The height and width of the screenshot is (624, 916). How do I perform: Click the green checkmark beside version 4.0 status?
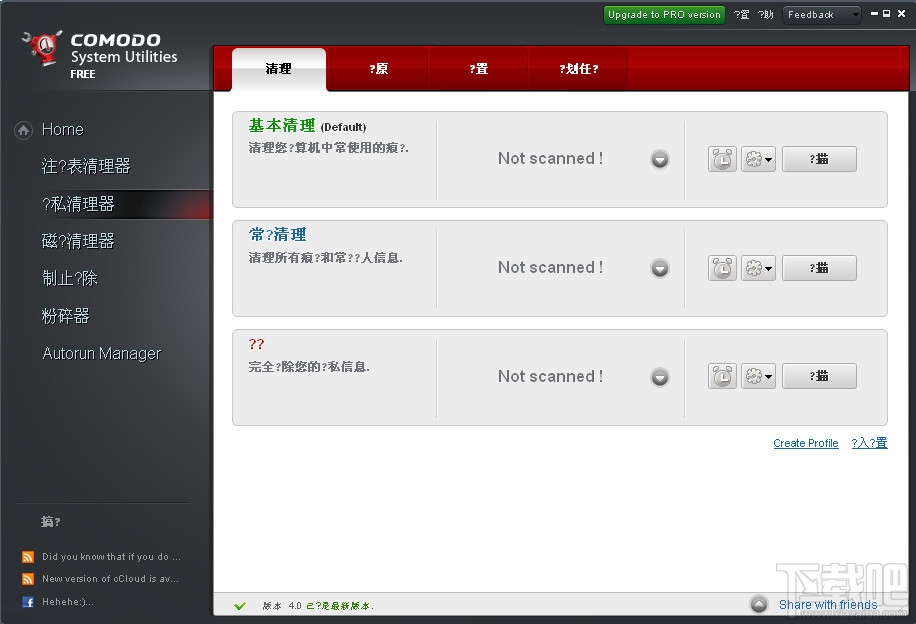tap(240, 604)
